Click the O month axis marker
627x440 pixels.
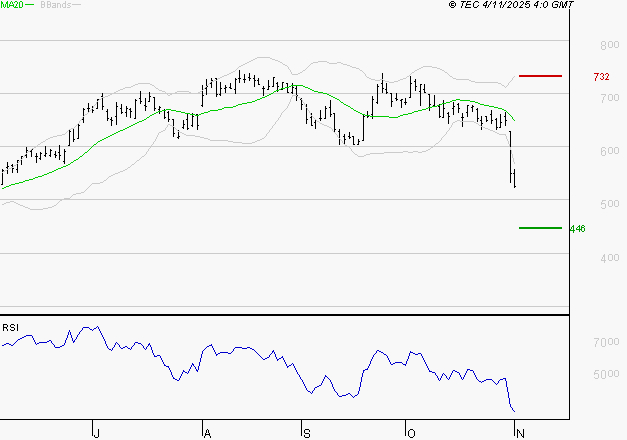pyautogui.click(x=411, y=433)
